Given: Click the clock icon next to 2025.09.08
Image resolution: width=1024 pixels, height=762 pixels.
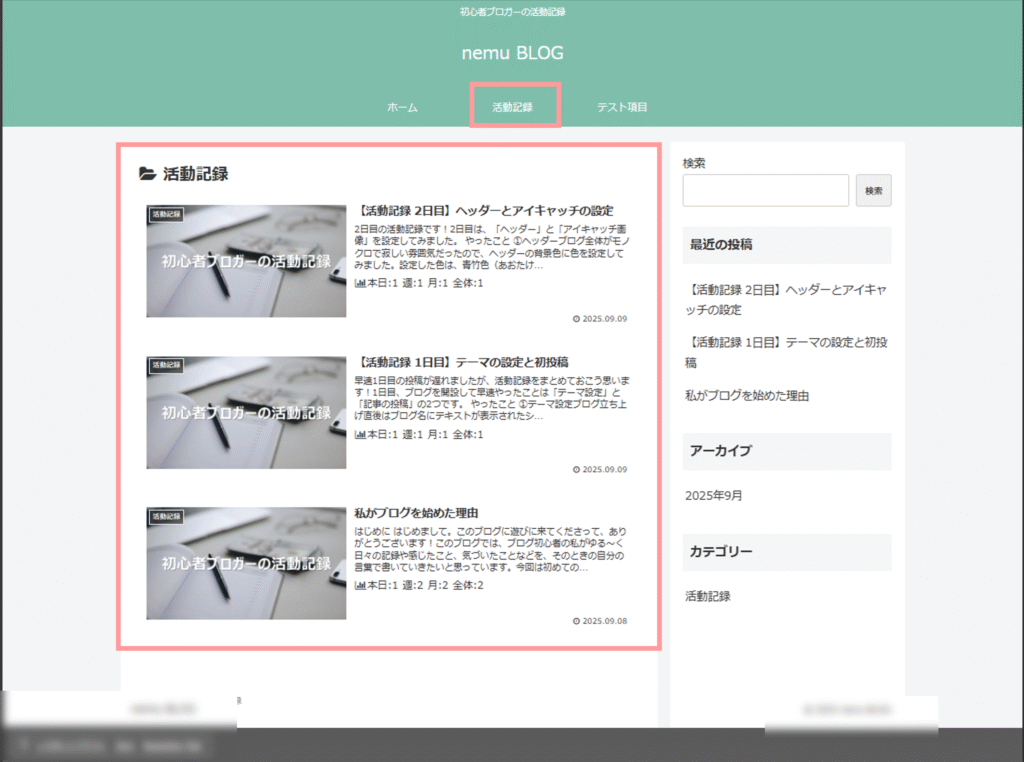Looking at the screenshot, I should point(576,621).
